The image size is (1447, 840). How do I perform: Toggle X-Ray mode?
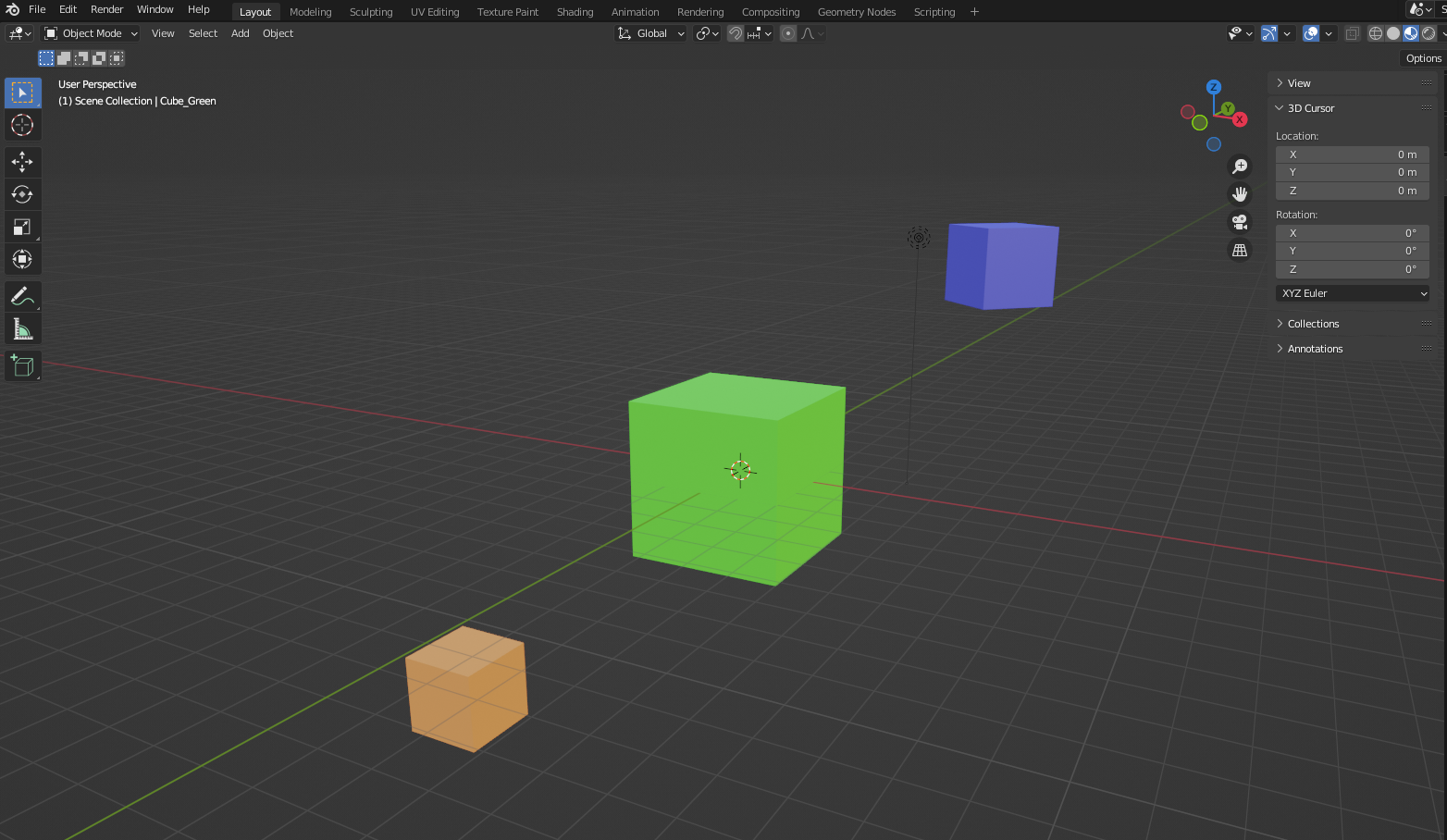(1352, 33)
